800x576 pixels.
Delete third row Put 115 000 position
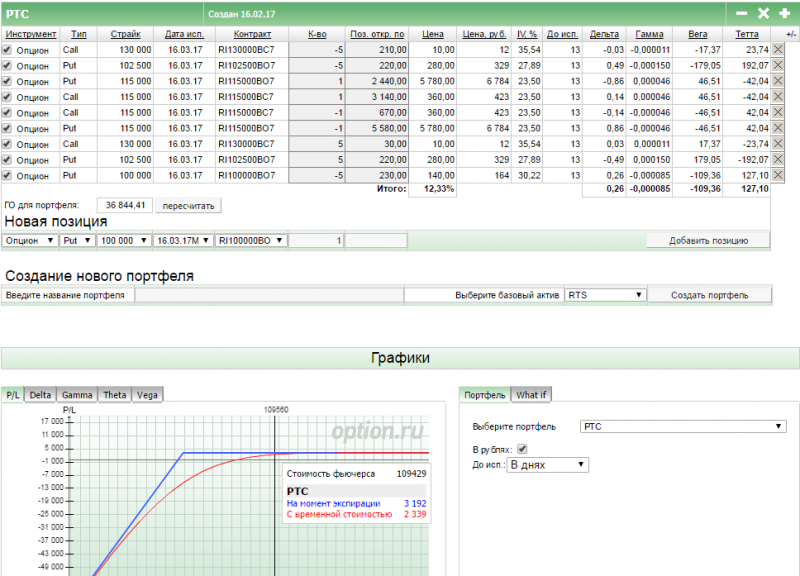click(x=779, y=81)
